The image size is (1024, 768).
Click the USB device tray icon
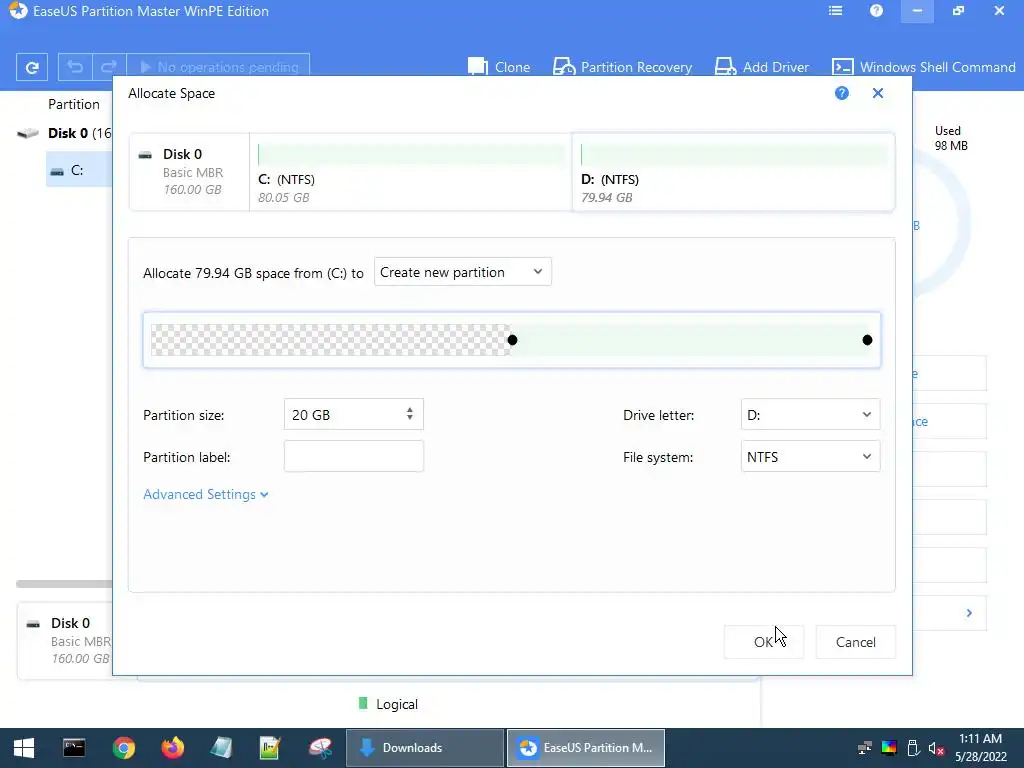(x=913, y=748)
